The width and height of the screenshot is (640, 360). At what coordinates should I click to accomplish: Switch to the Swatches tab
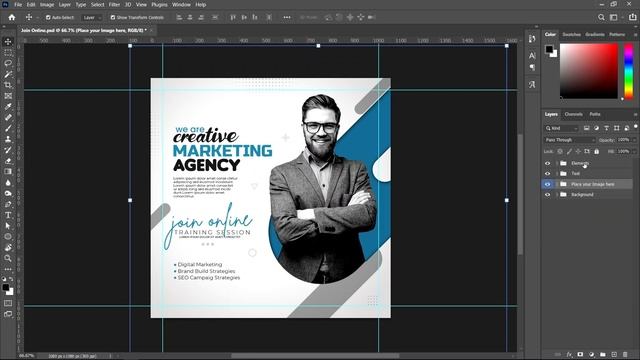(571, 35)
